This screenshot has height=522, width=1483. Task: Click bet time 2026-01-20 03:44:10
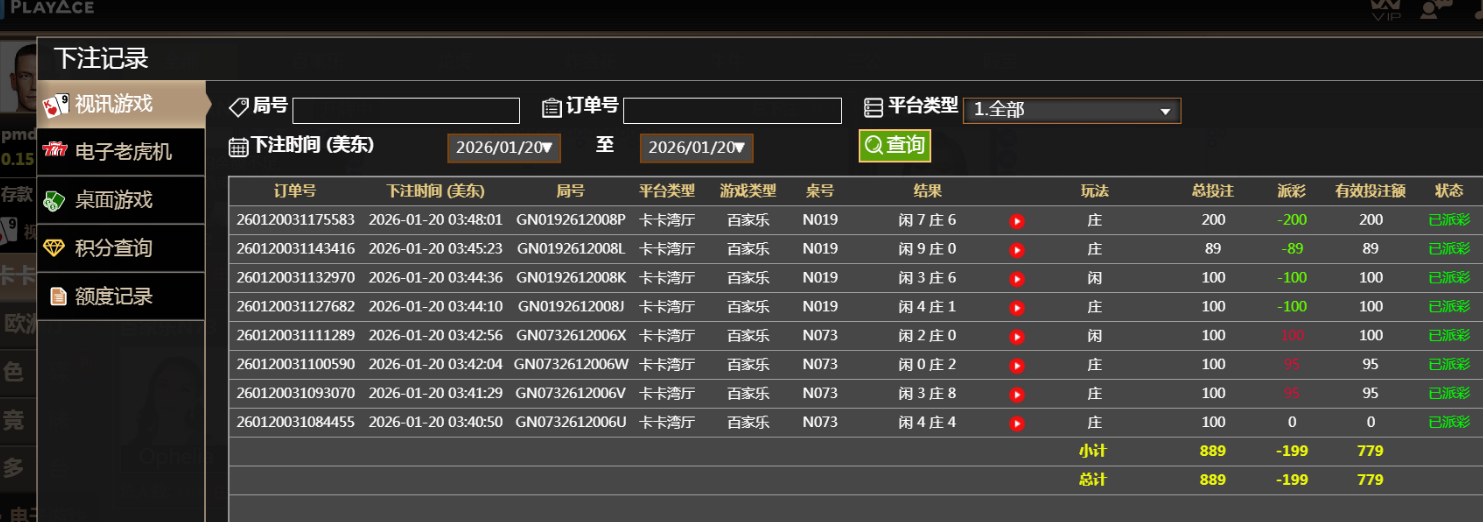[435, 307]
